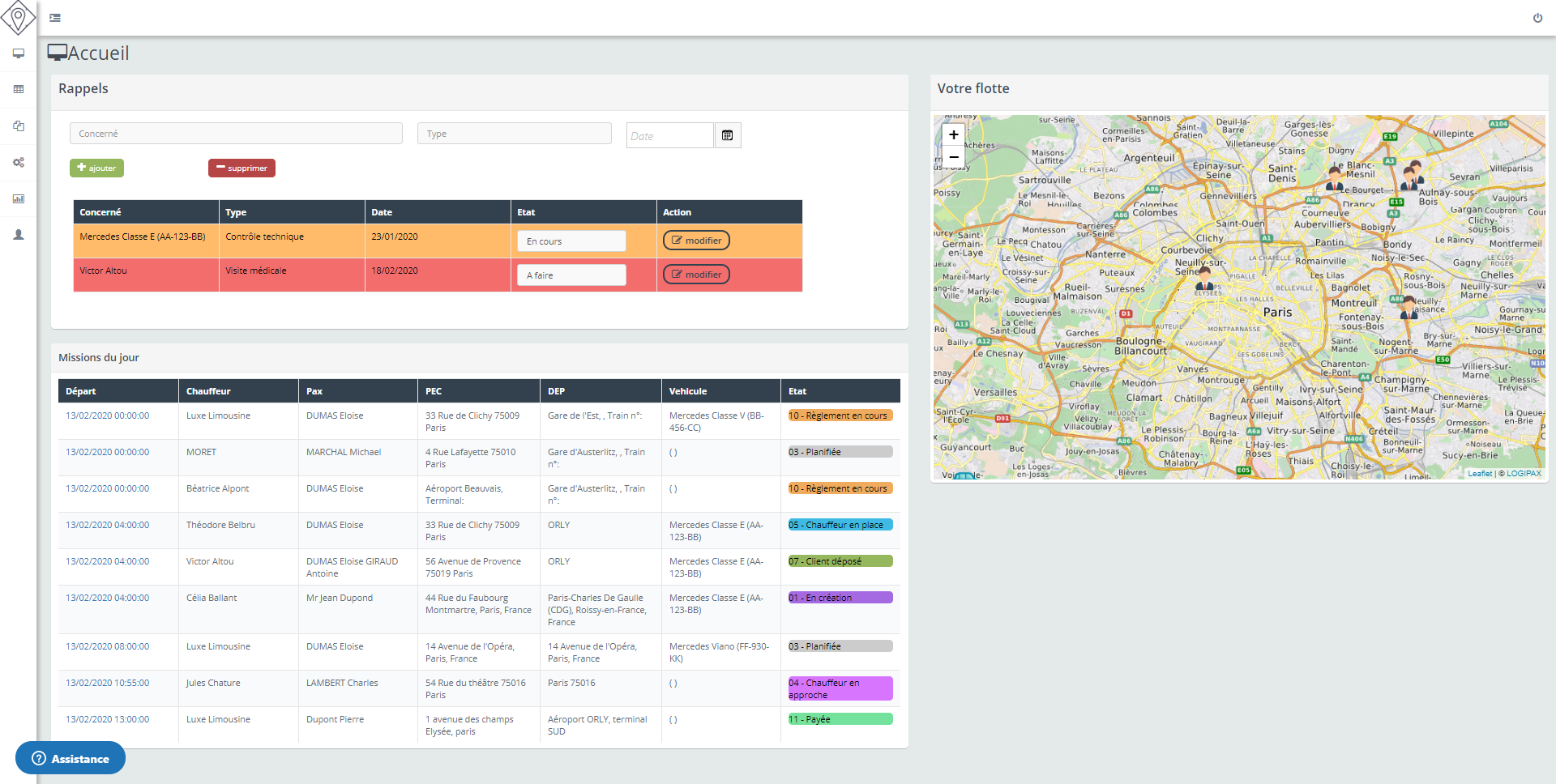This screenshot has width=1556, height=784.
Task: Open the Assistance help button
Action: [71, 759]
